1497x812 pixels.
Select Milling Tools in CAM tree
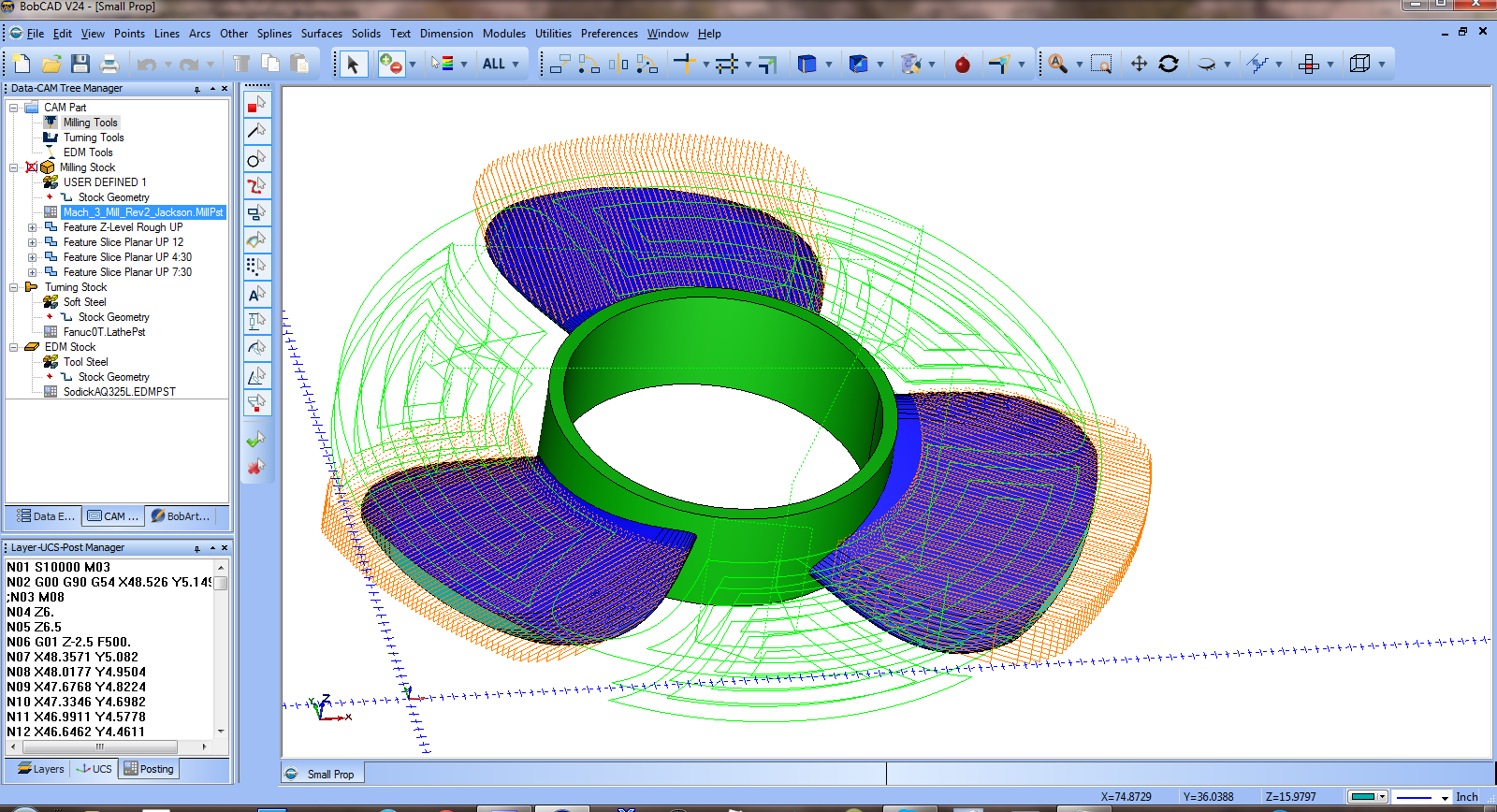click(91, 123)
